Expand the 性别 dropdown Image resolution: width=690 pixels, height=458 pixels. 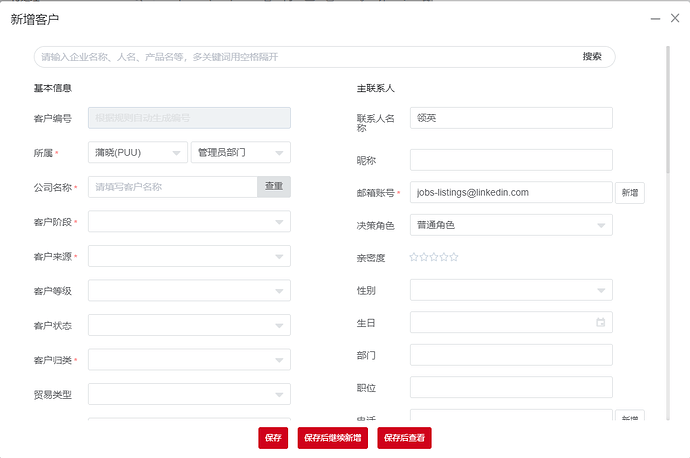coord(510,290)
